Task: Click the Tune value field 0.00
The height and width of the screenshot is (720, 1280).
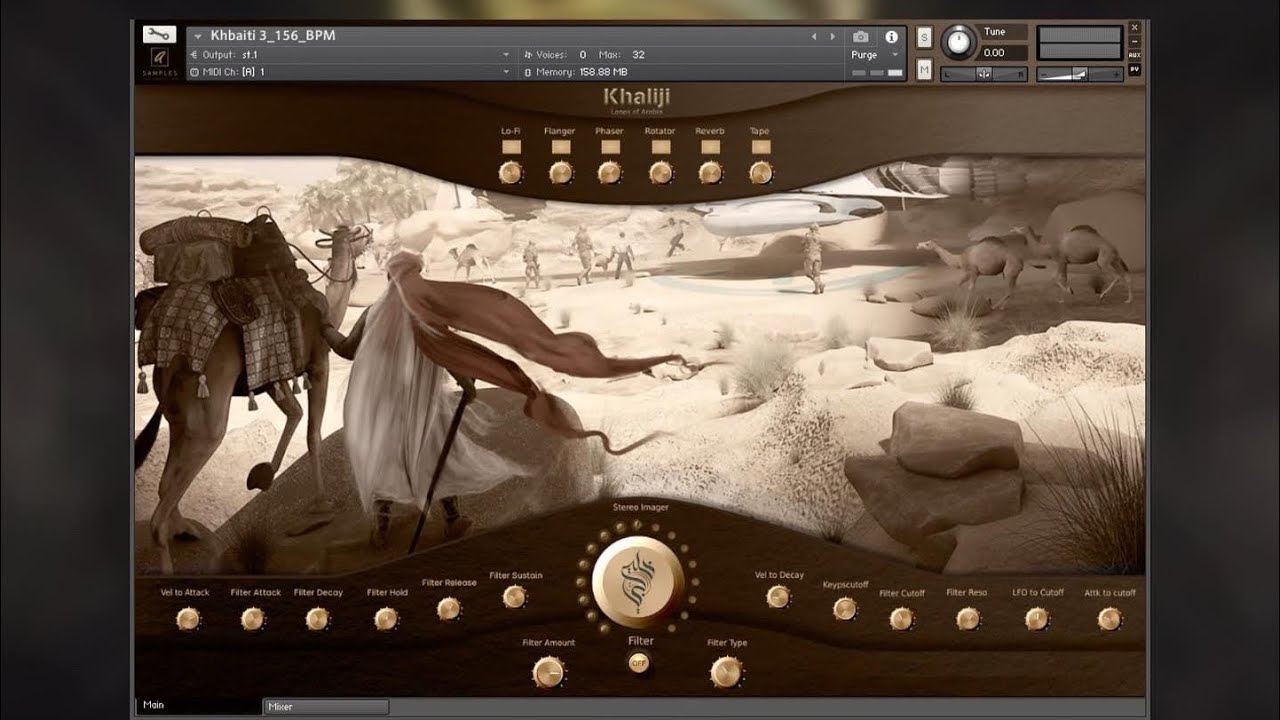Action: [x=1003, y=53]
